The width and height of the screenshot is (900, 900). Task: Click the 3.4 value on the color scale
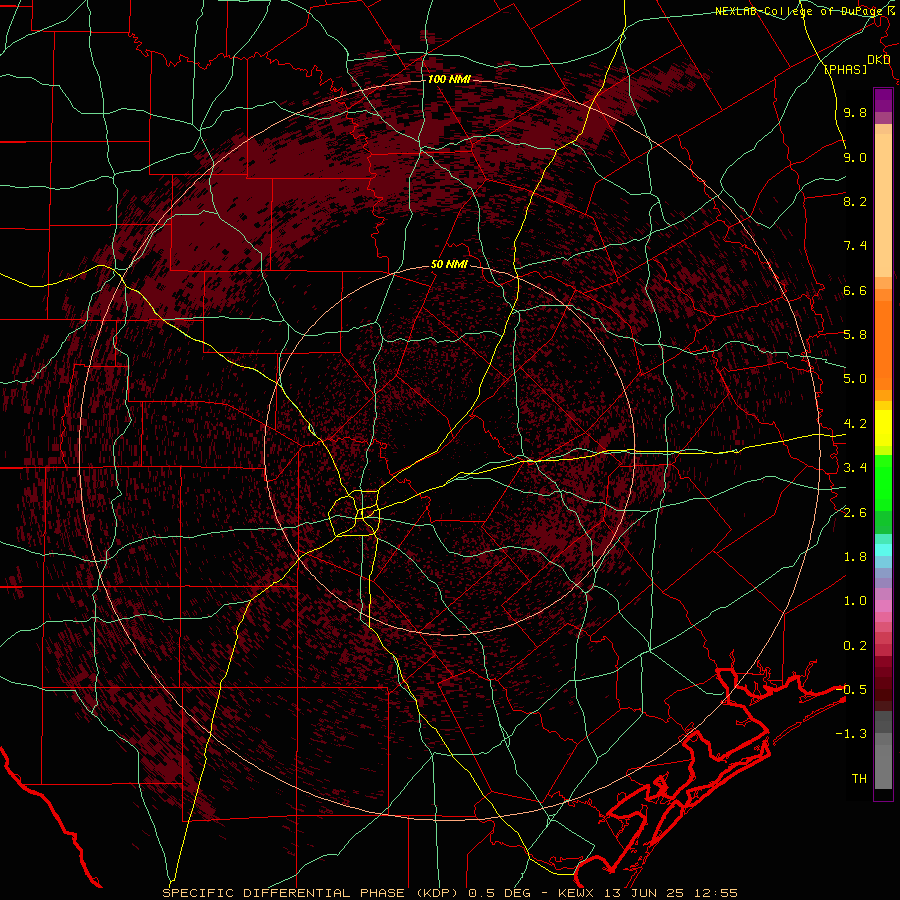point(855,468)
